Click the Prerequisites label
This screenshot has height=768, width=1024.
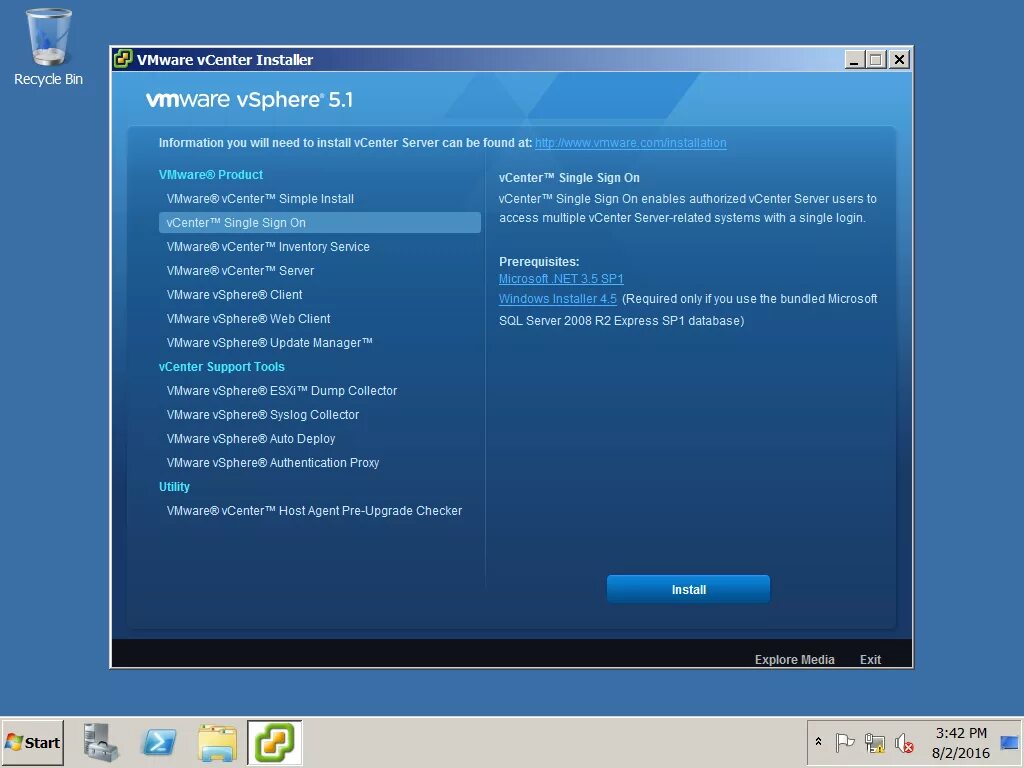539,262
